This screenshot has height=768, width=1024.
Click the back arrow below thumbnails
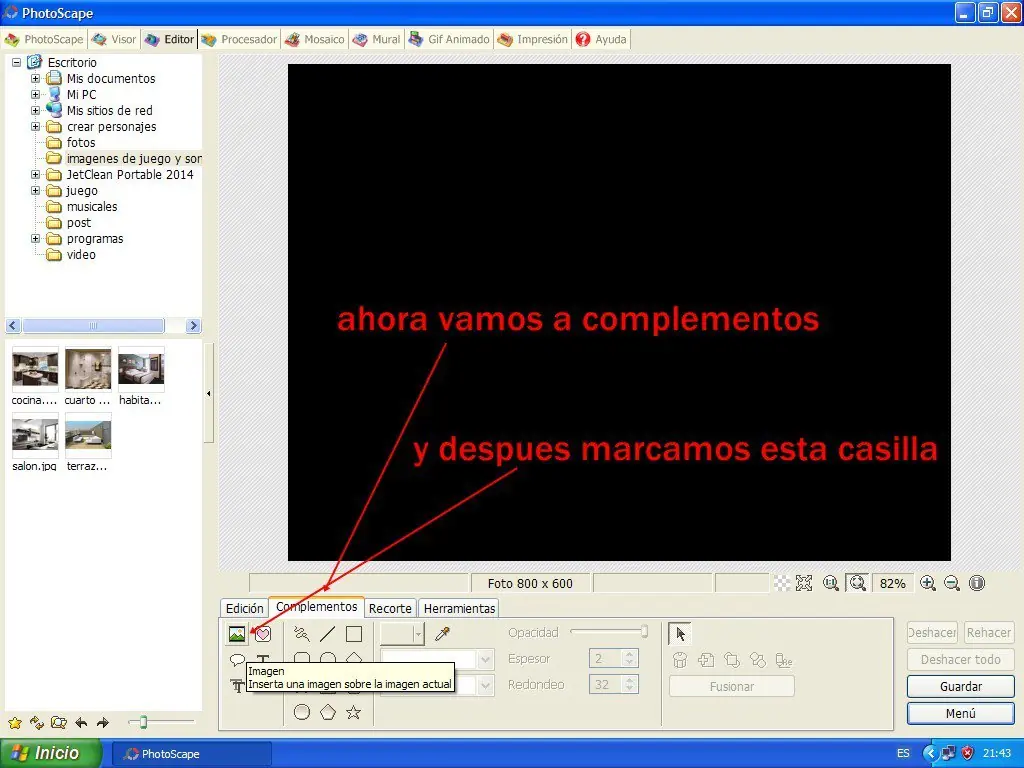click(81, 722)
